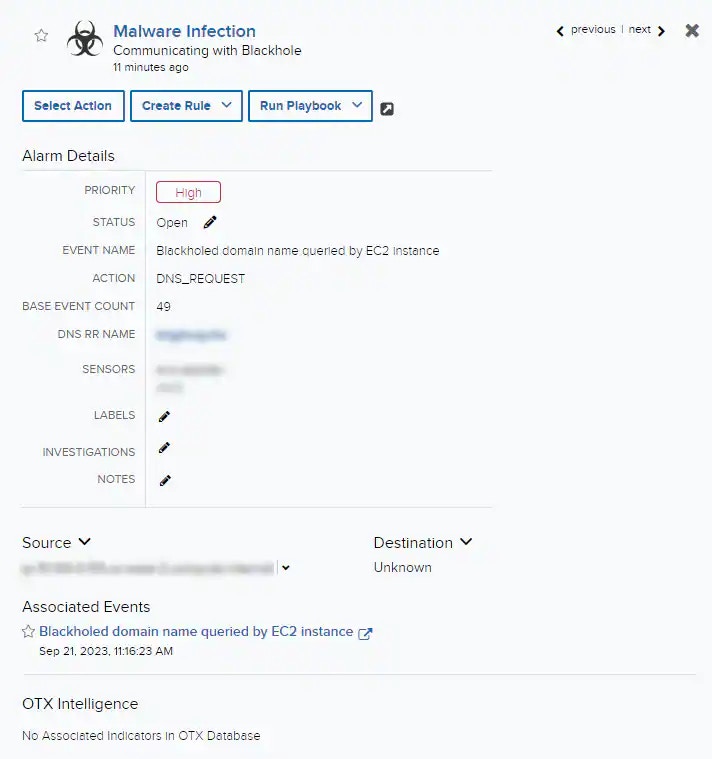The width and height of the screenshot is (712, 759).
Task: Star the Malware Infection alarm
Action: [x=41, y=35]
